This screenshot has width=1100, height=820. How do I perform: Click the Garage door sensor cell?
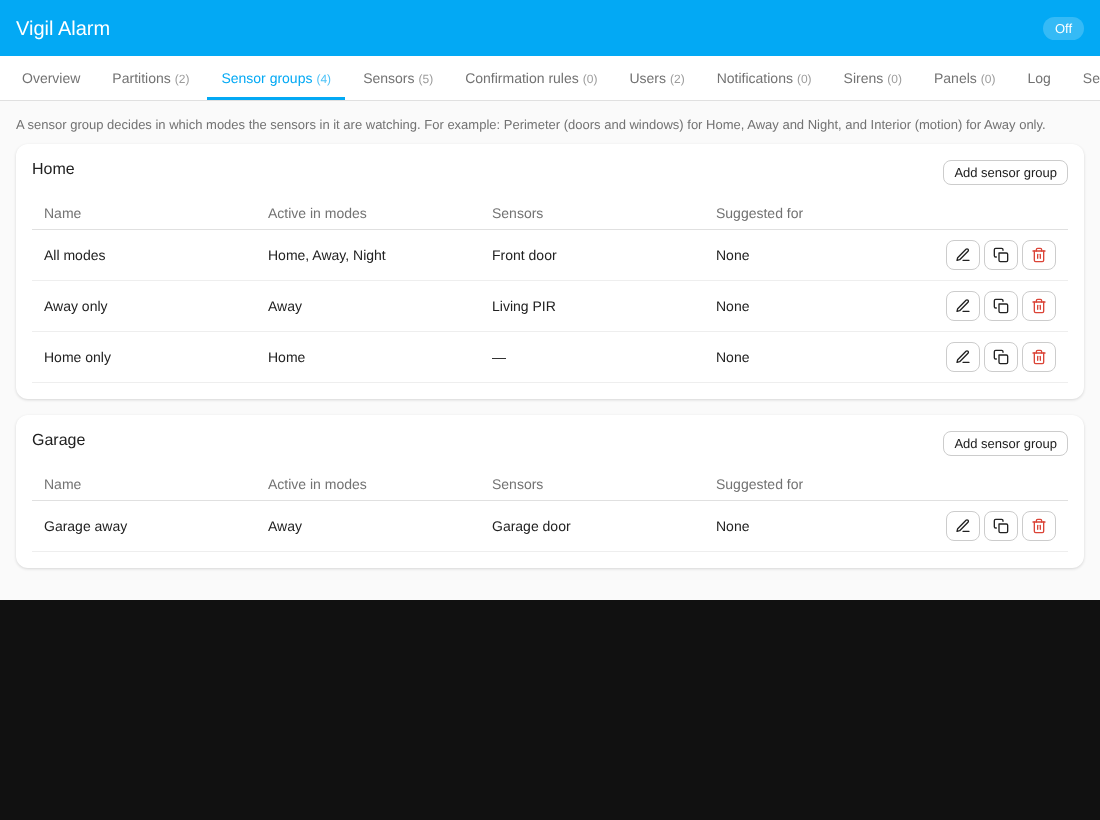531,527
